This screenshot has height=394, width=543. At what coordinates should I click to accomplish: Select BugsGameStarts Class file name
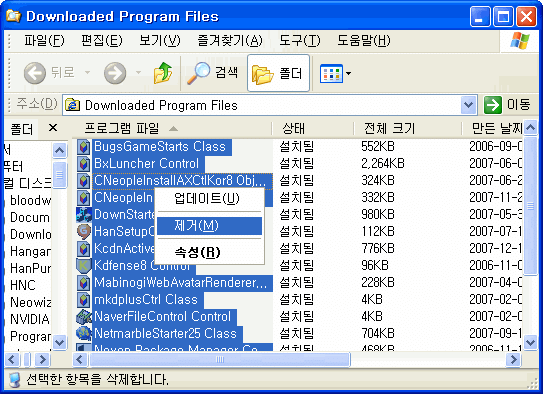160,147
